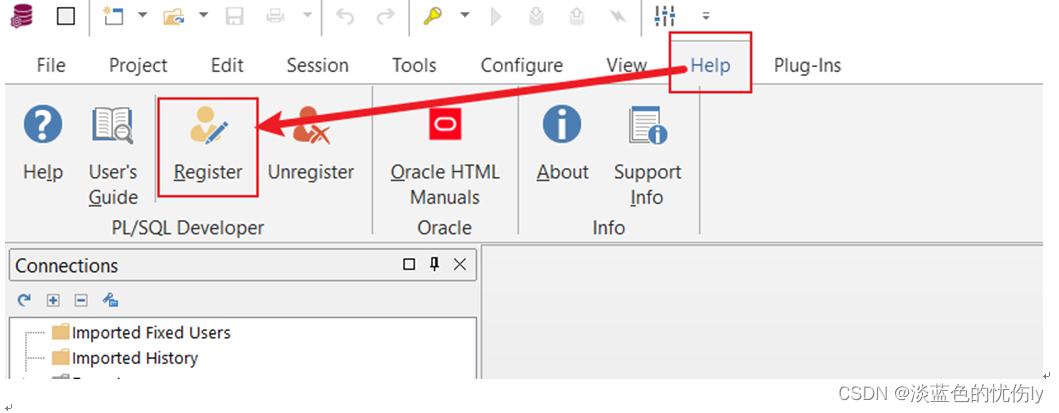Click the Commit icon
Screen dimensions: 1059x413
[x=536, y=16]
